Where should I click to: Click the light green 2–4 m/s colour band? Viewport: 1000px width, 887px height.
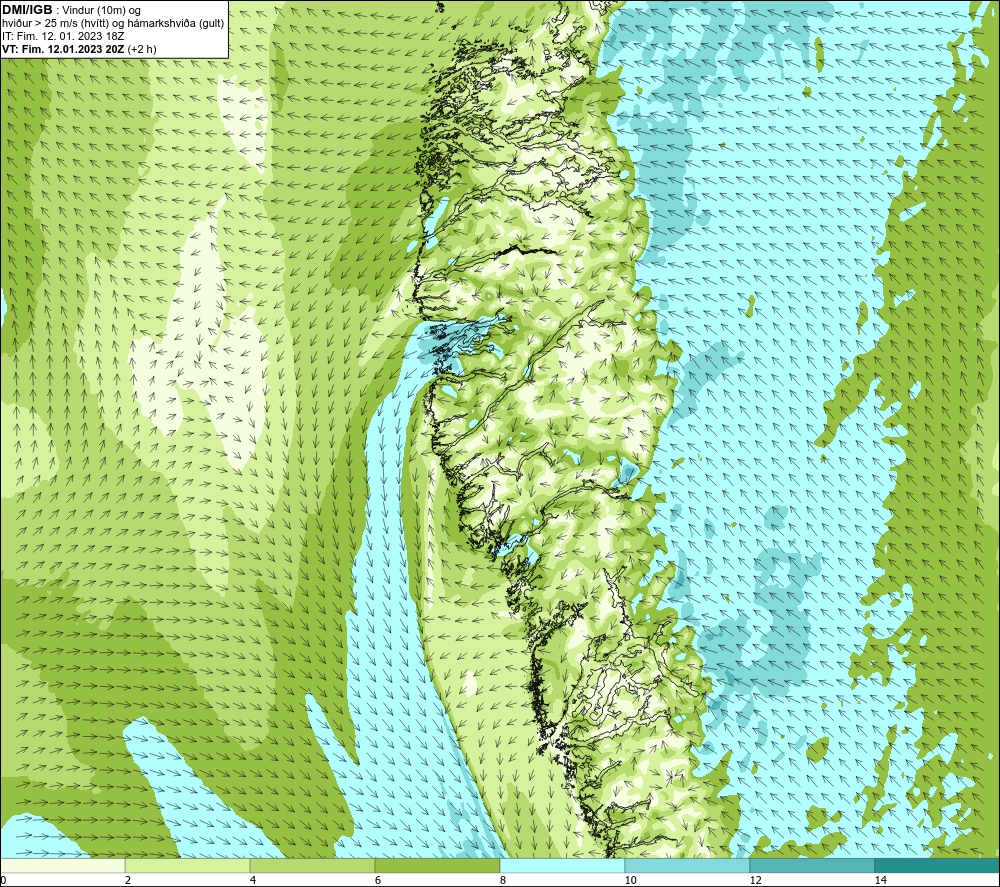click(188, 865)
